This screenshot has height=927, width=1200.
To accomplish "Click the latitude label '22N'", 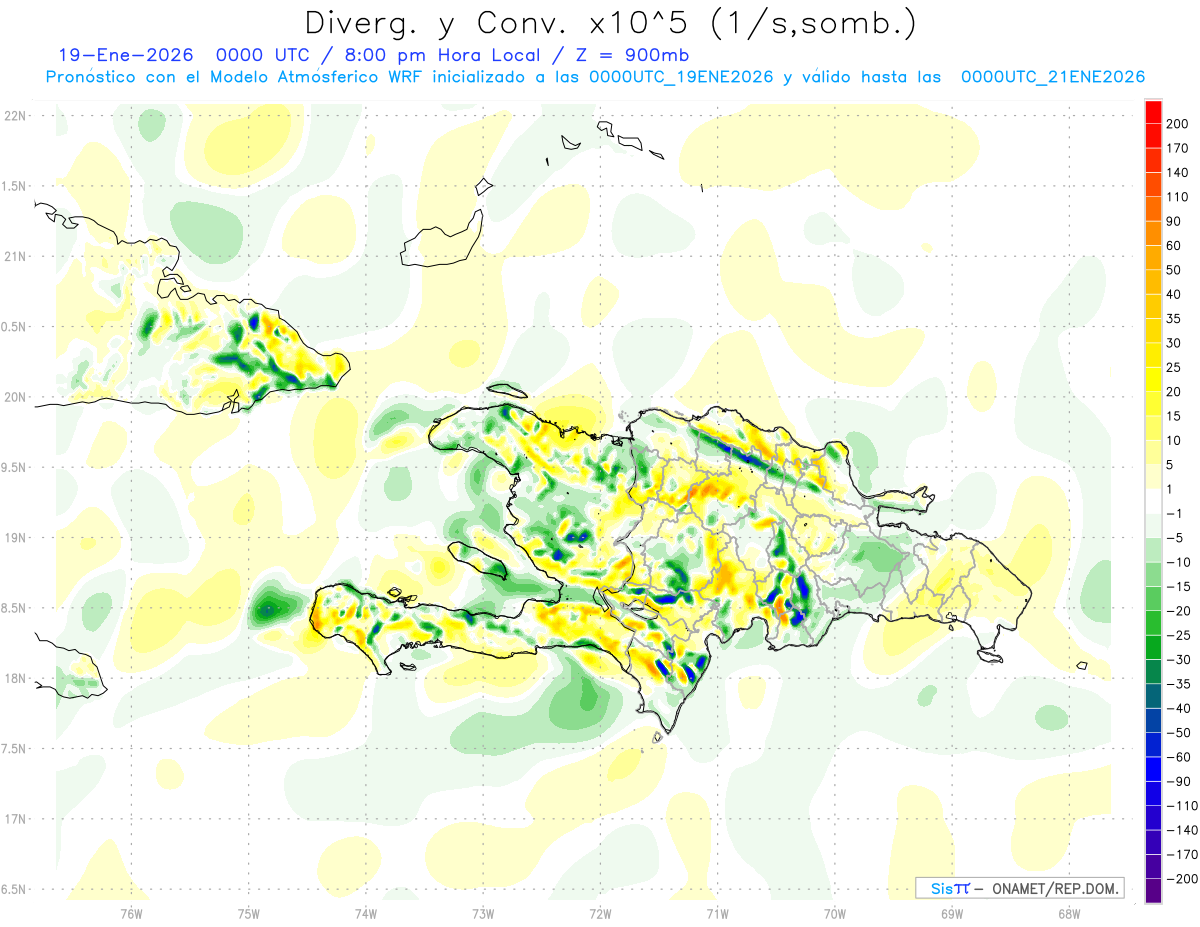I will pyautogui.click(x=14, y=116).
